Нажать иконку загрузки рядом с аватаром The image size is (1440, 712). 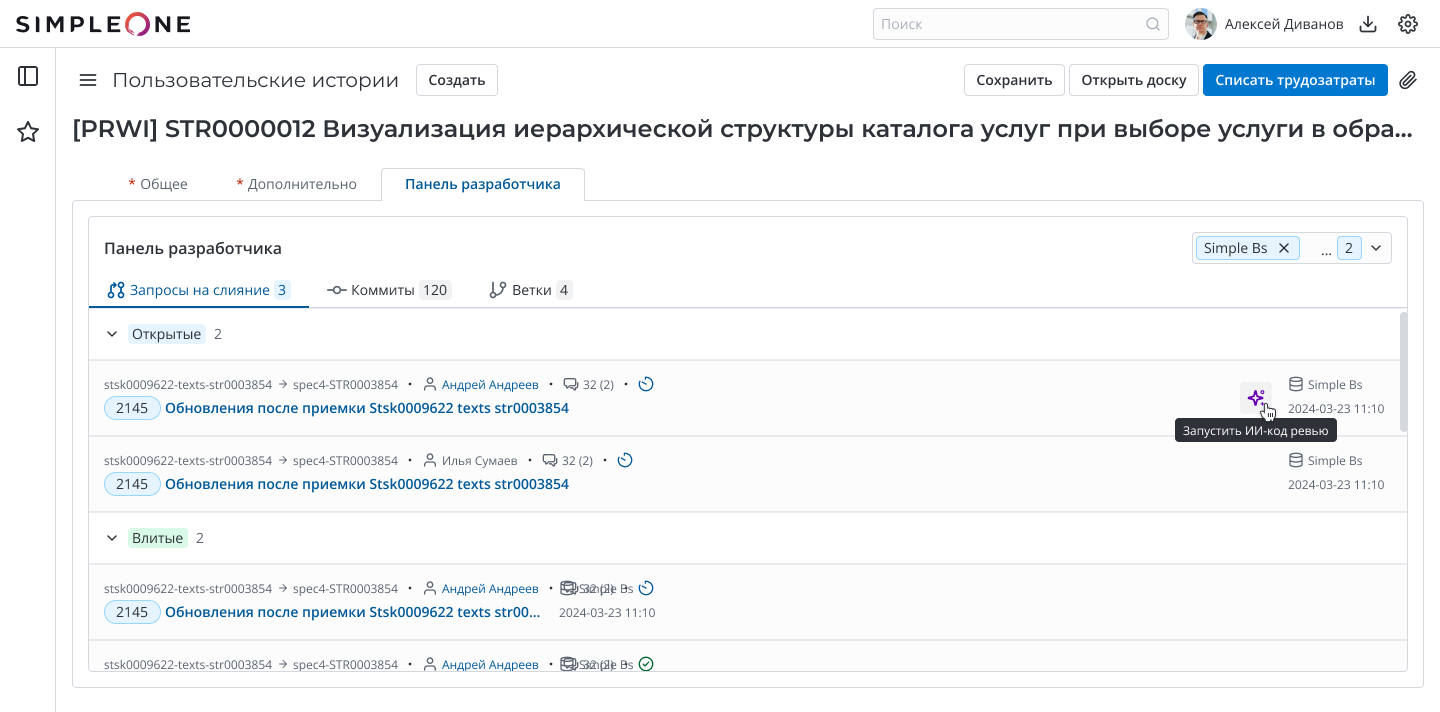[x=1367, y=23]
